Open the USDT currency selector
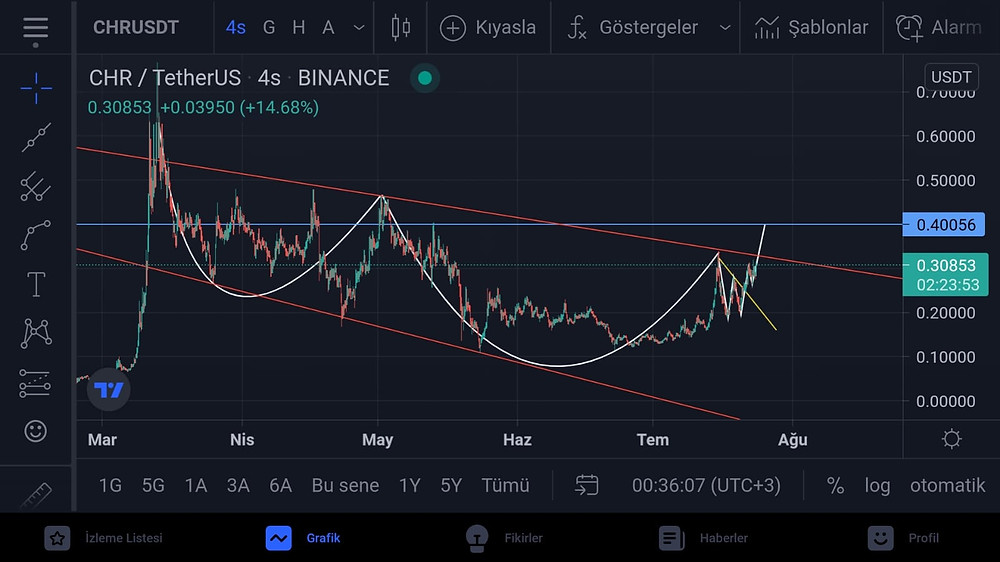Screen dimensions: 1000x562 click(x=952, y=77)
